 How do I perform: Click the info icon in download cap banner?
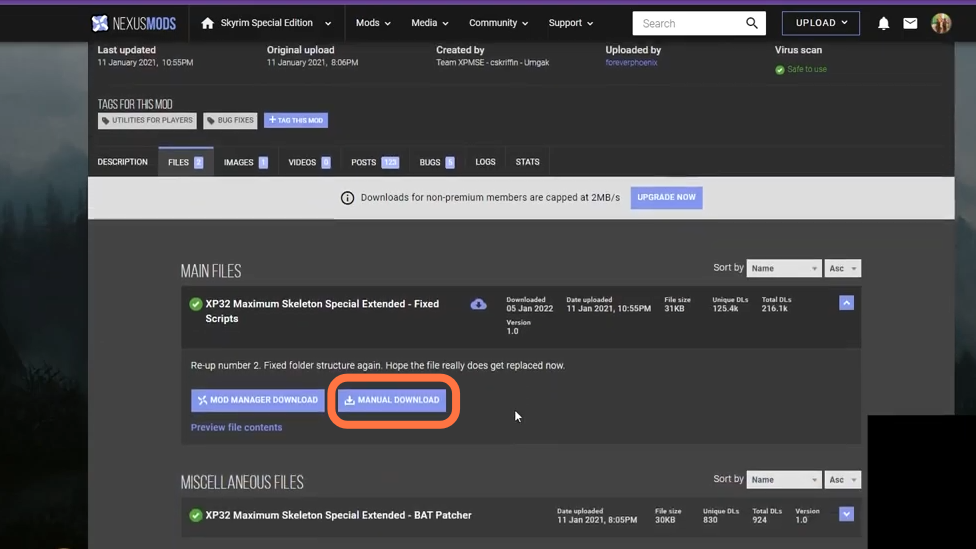(347, 197)
